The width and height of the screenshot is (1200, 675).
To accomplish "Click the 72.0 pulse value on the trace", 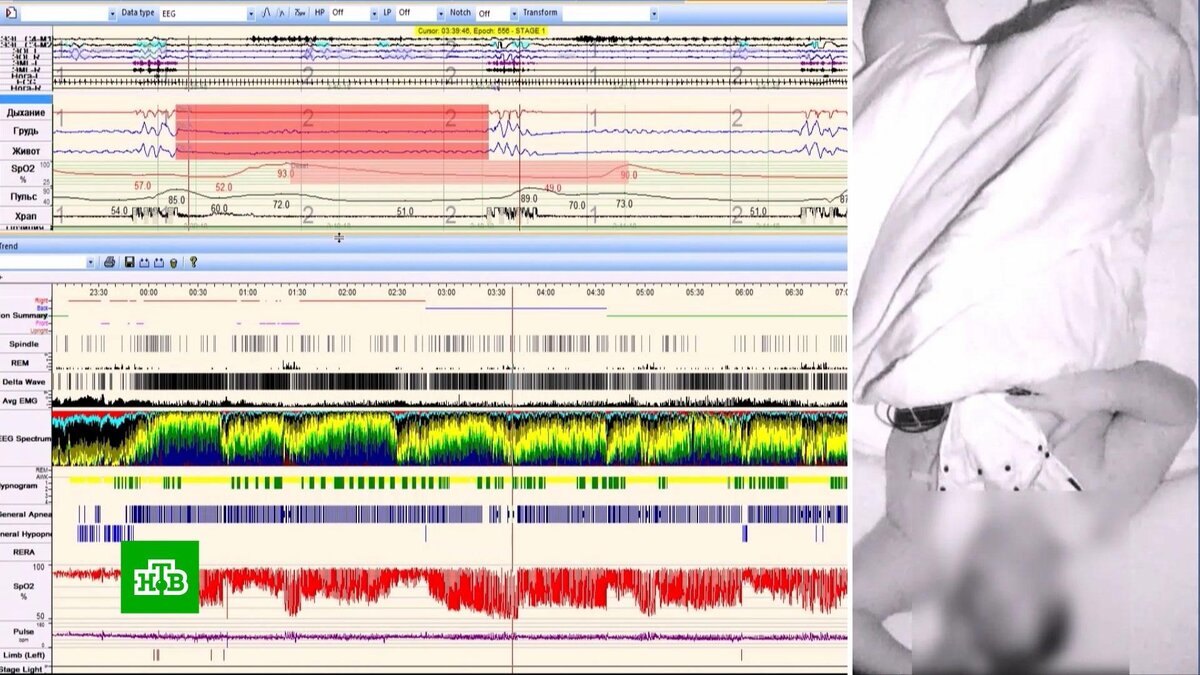I will pos(281,204).
